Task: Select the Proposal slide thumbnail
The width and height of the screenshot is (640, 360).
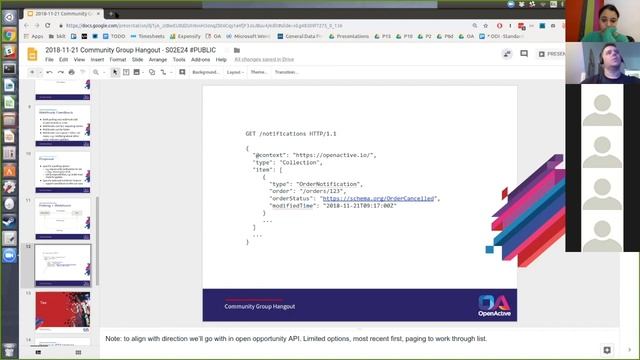Action: 62,172
